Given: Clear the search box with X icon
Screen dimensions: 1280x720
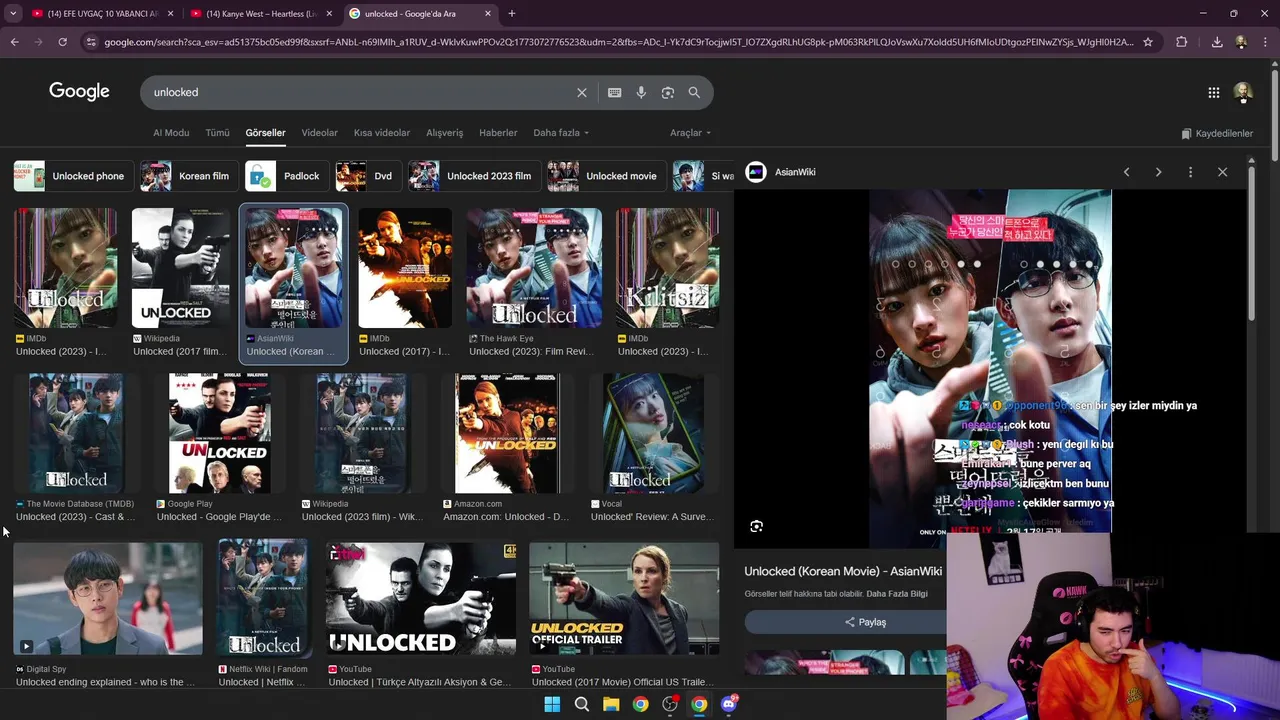Looking at the screenshot, I should [x=582, y=92].
